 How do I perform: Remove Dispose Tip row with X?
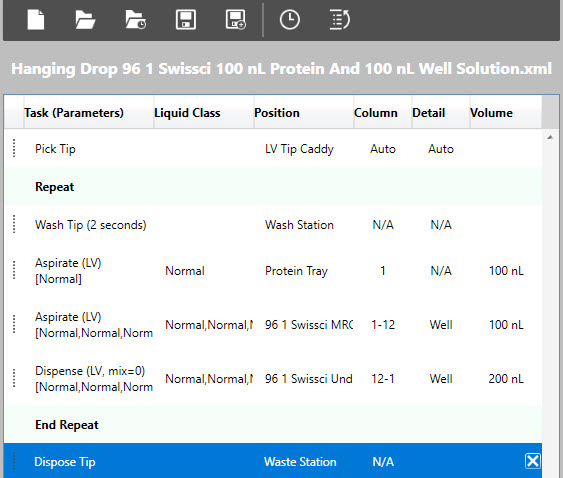click(532, 461)
